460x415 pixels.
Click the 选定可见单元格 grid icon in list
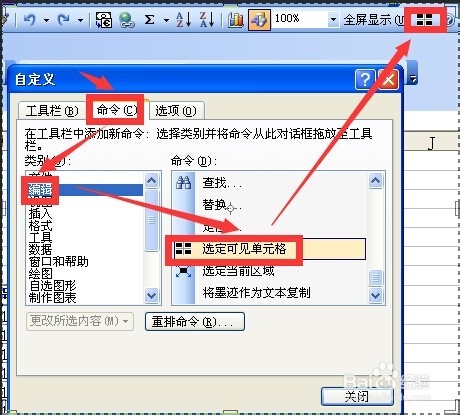[183, 249]
